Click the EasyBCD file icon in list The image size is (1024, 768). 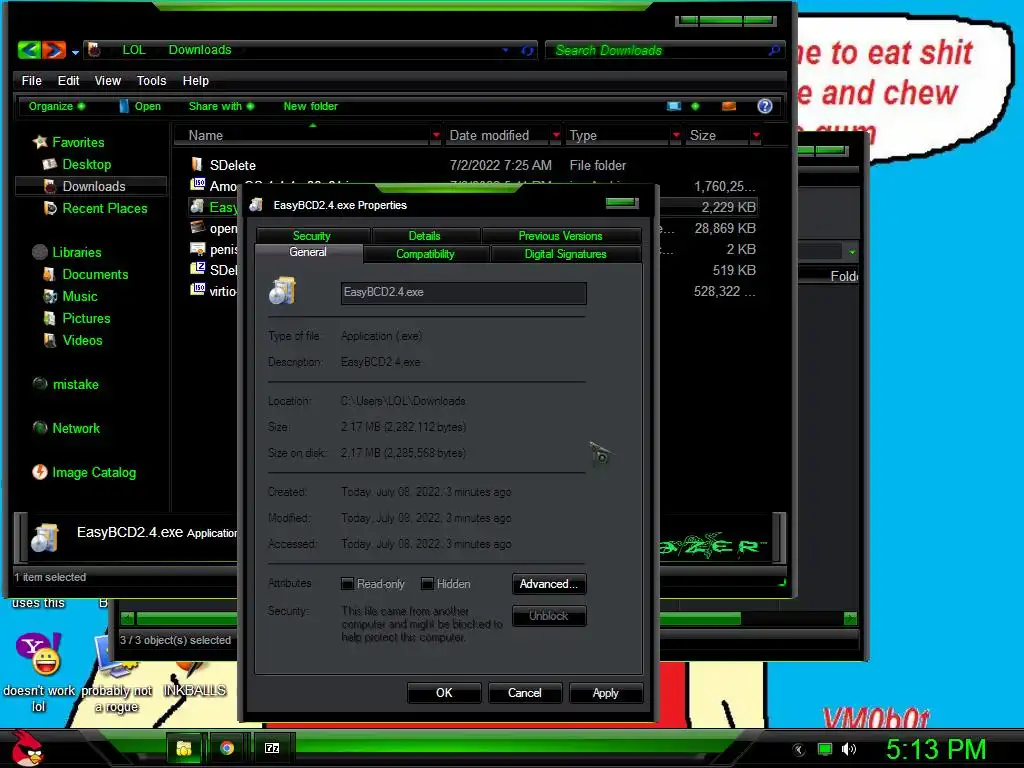click(197, 206)
